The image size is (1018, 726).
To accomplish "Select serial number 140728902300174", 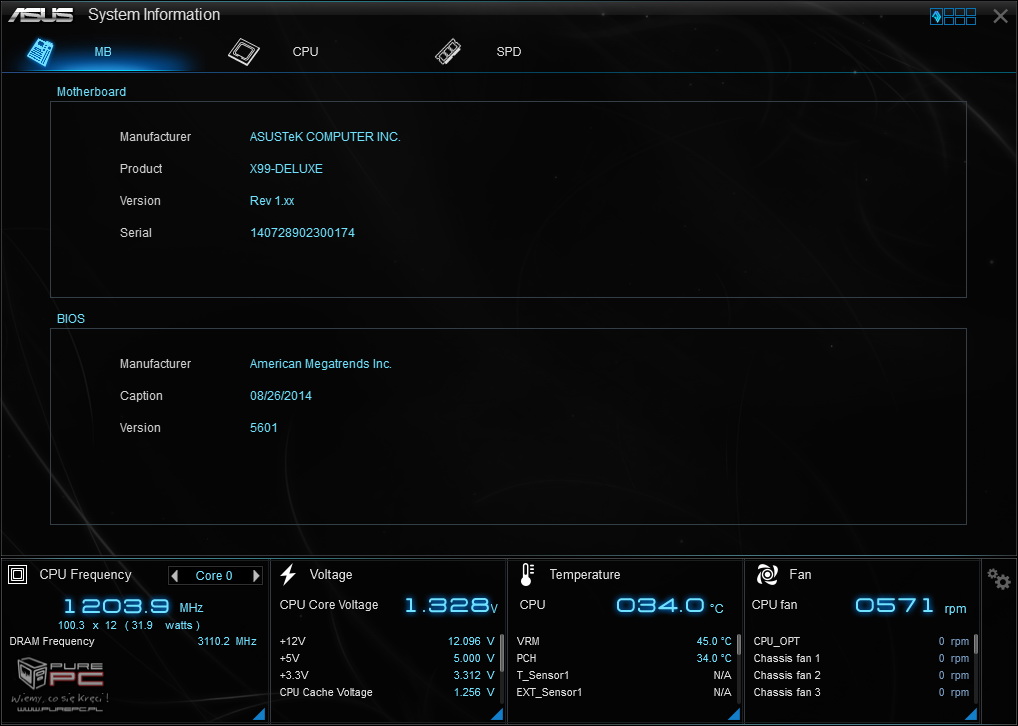I will [x=303, y=233].
